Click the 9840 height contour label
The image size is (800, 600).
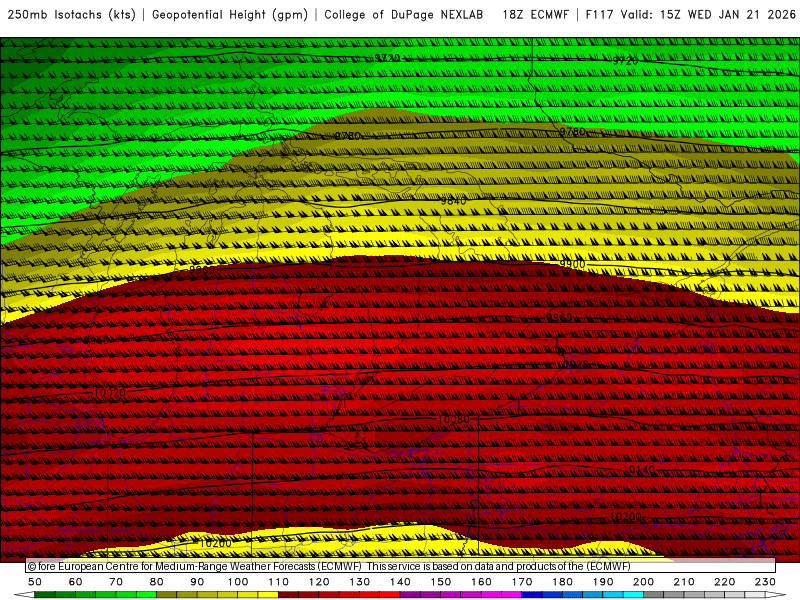click(x=453, y=201)
